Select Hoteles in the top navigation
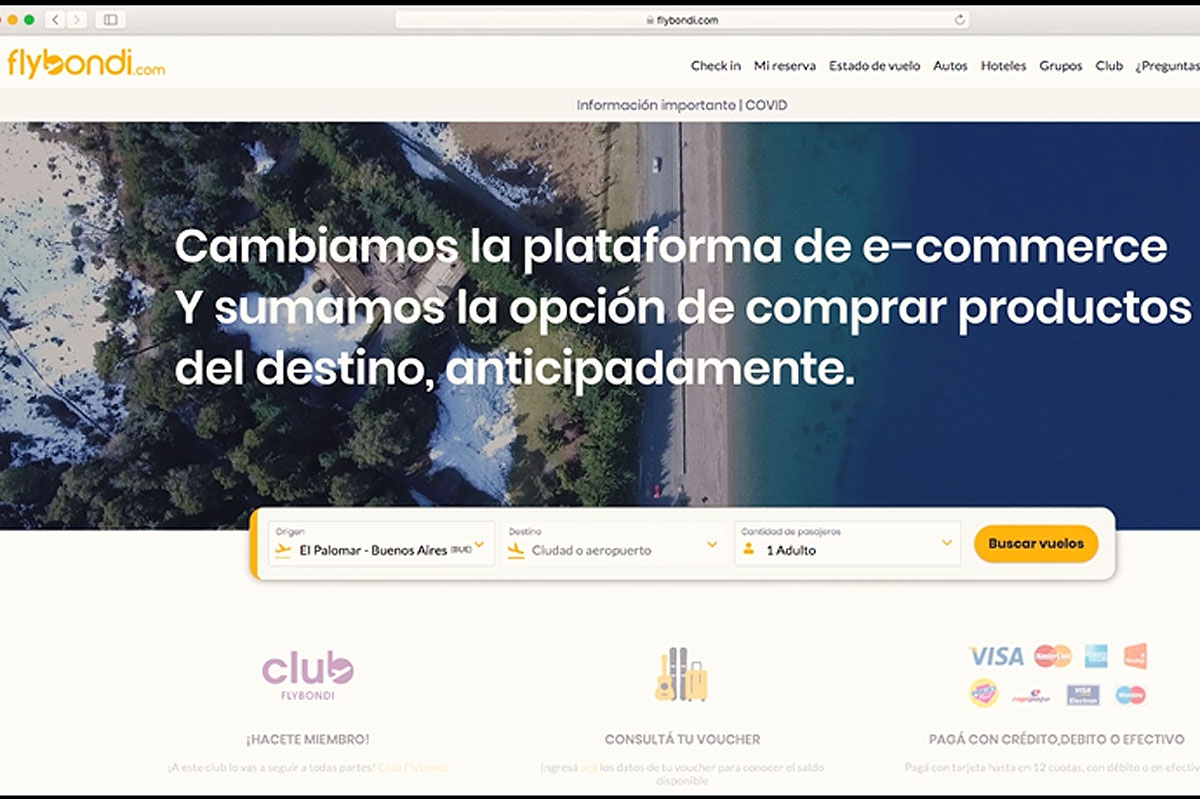The height and width of the screenshot is (799, 1200). [x=1003, y=66]
